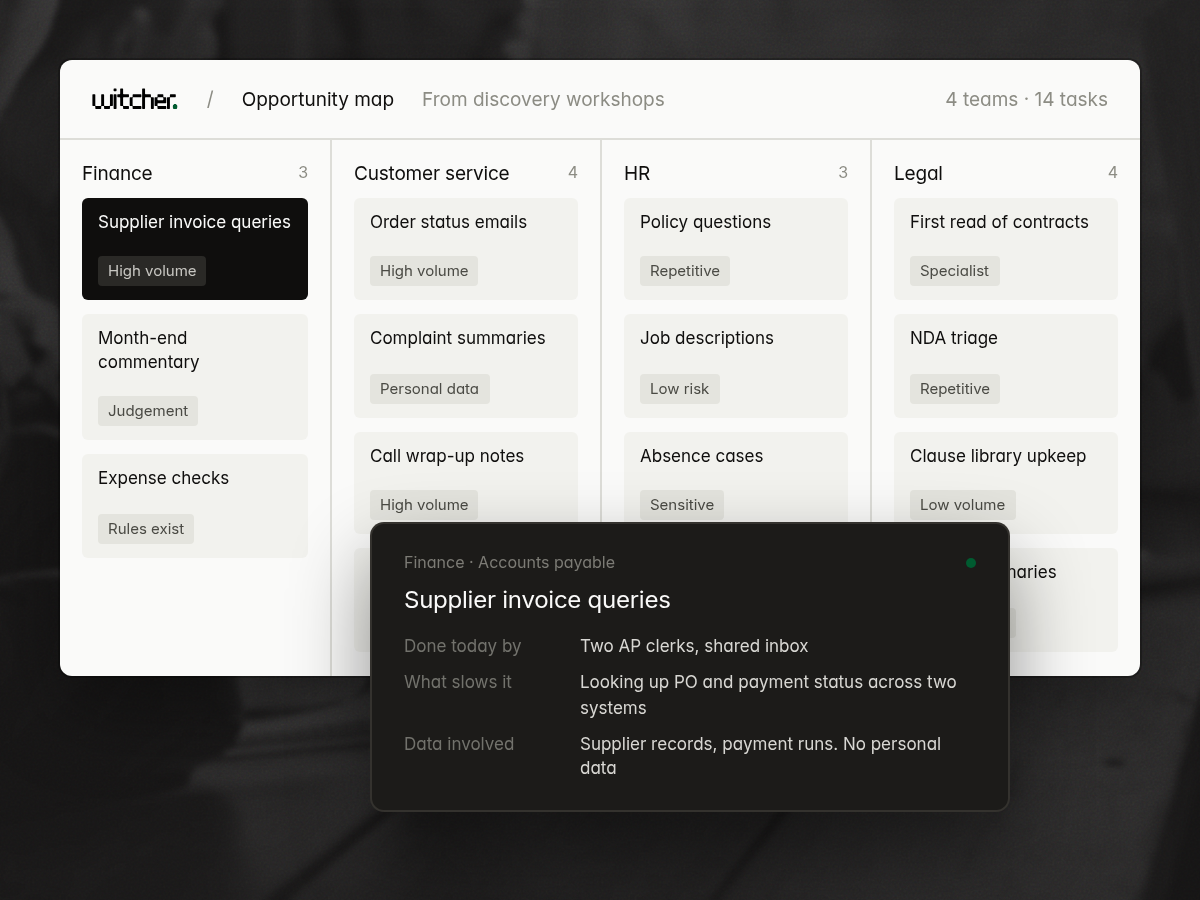Click the Judgement tag
This screenshot has width=1200, height=900.
tap(148, 411)
